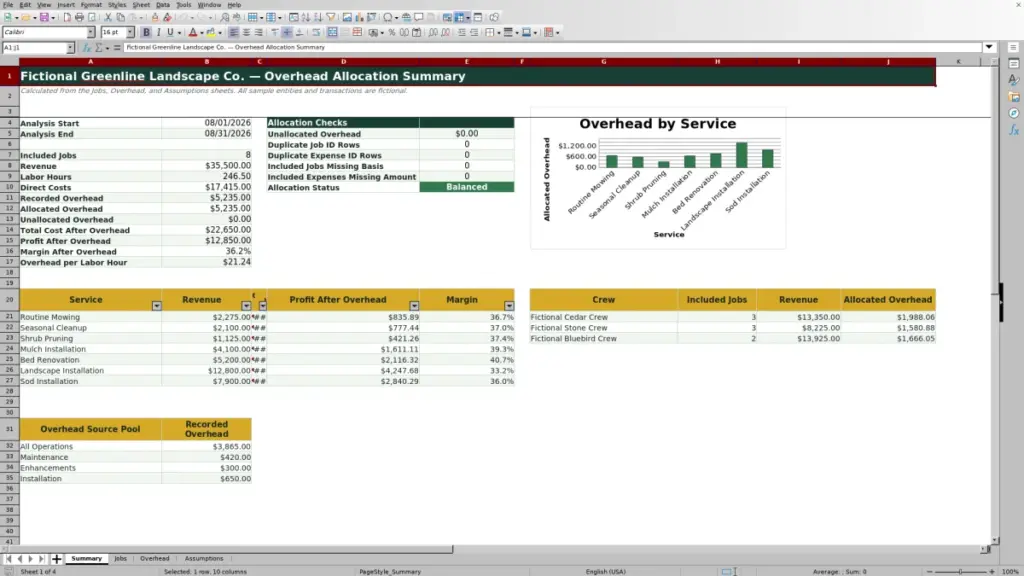
Task: Switch to the Jobs sheet tab
Action: (120, 558)
